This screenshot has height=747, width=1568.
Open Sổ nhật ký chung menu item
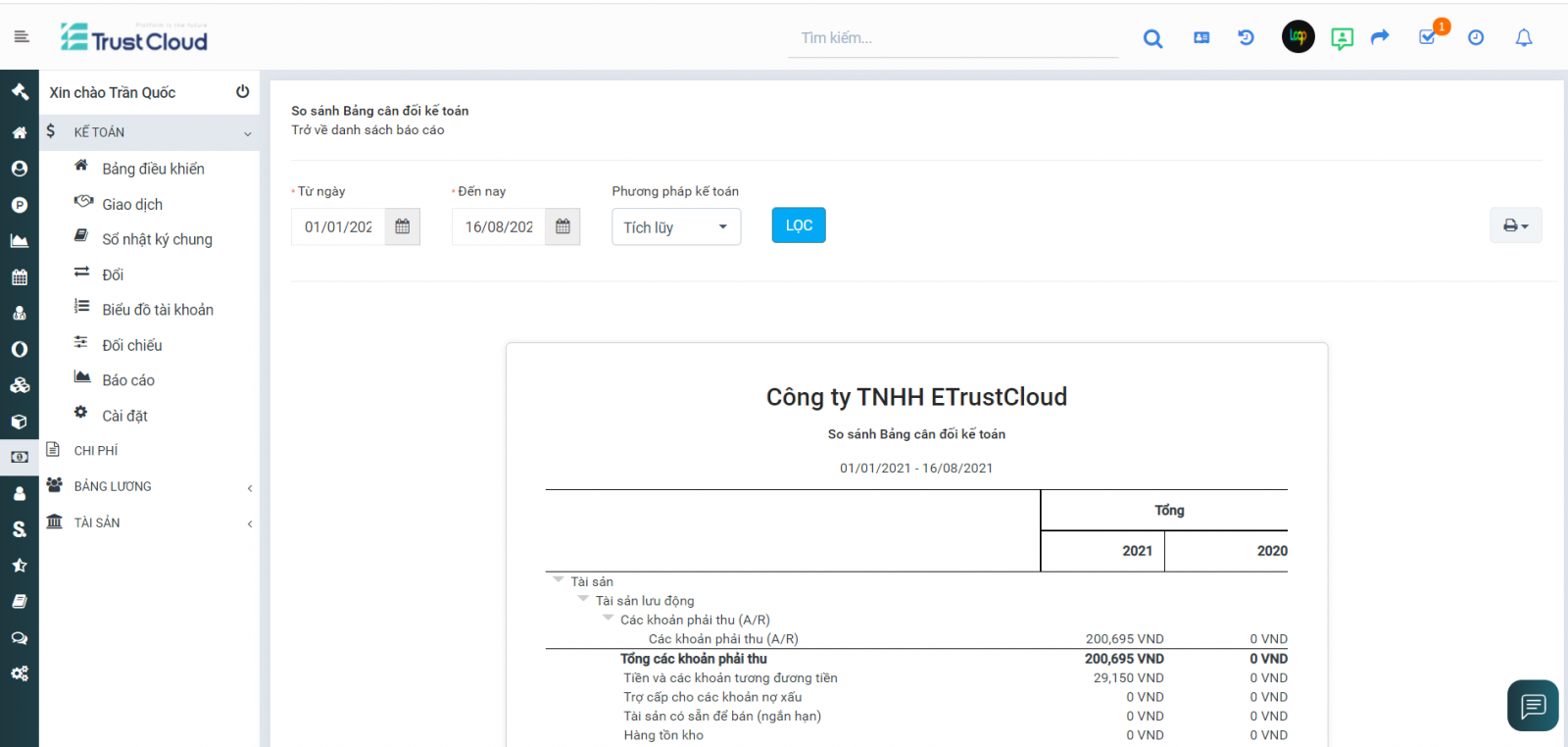pos(157,239)
